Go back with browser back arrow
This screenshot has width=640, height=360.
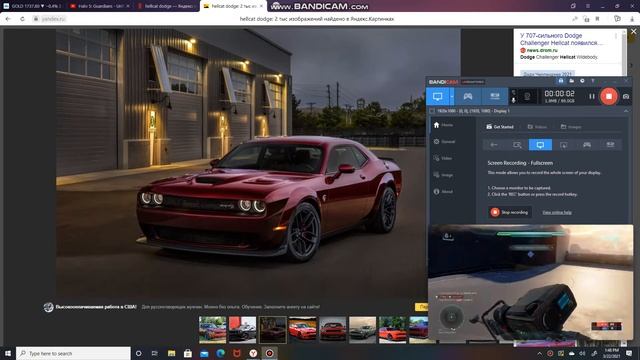(8, 19)
